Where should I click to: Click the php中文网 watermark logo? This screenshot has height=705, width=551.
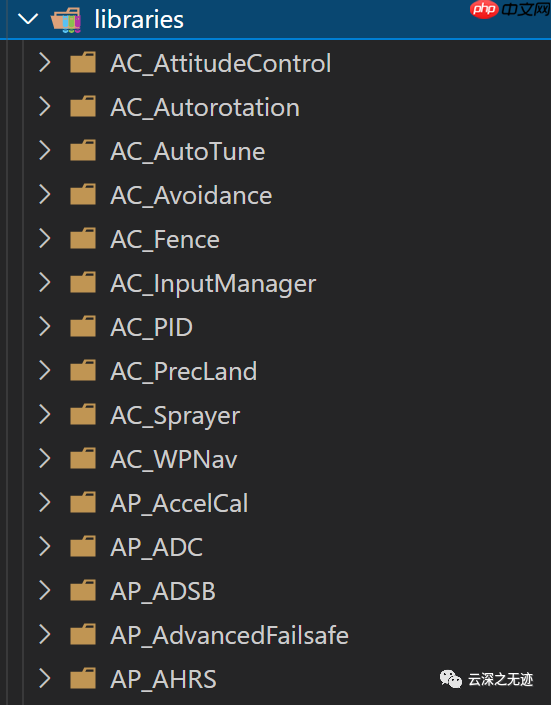510,9
